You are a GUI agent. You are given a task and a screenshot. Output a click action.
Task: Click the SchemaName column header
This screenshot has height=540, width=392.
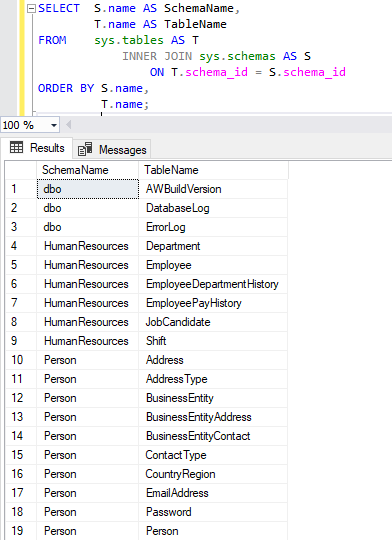pyautogui.click(x=87, y=170)
